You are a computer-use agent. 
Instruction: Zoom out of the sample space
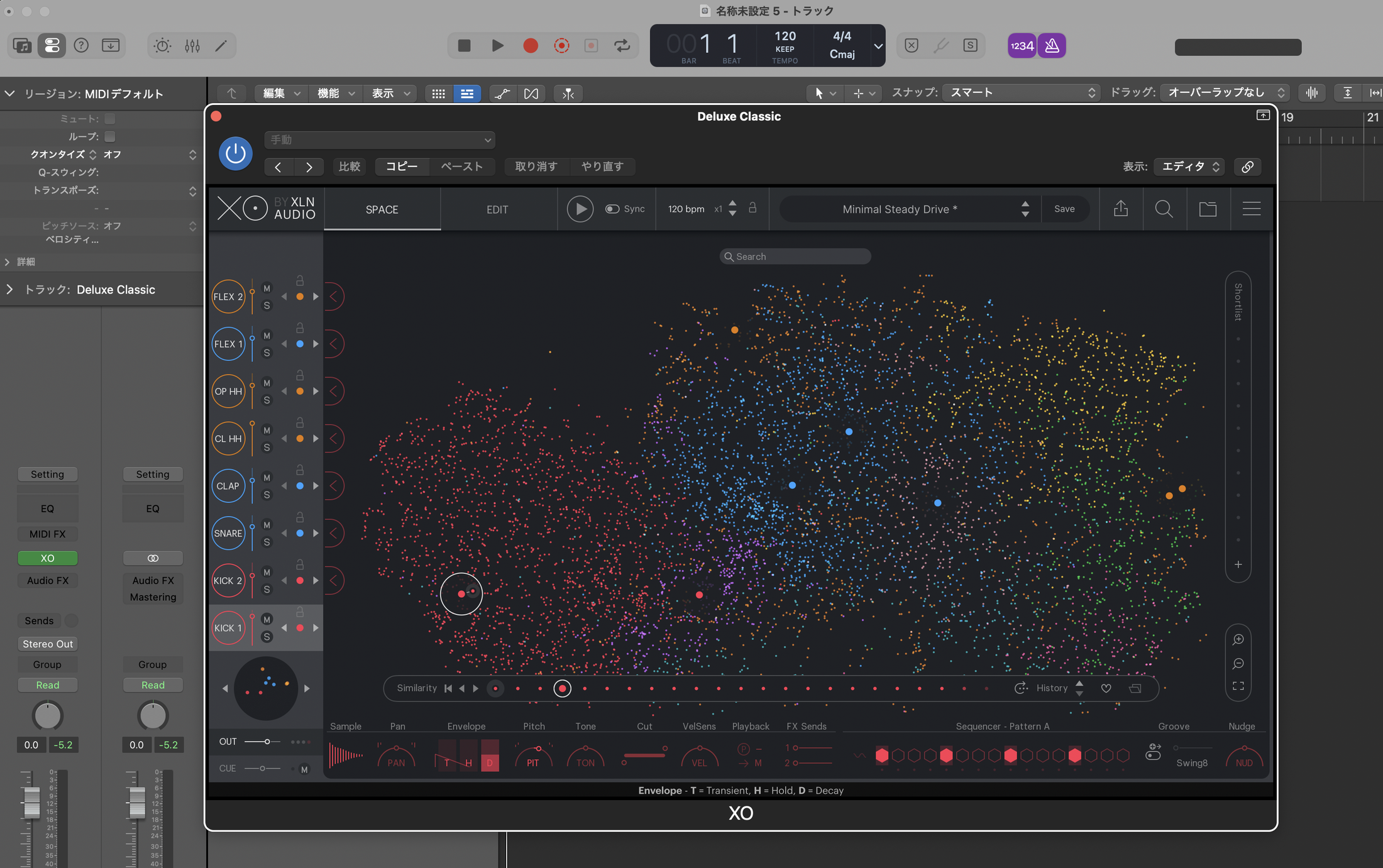[1238, 664]
